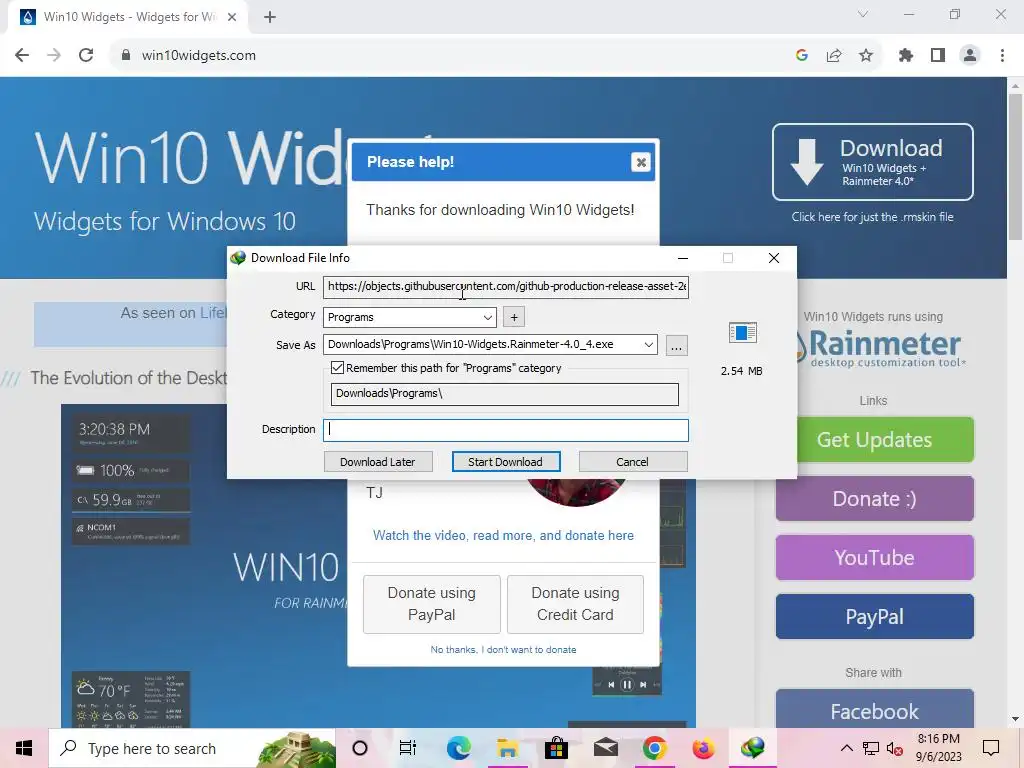
Task: Click the muted volume tray icon
Action: [895, 748]
